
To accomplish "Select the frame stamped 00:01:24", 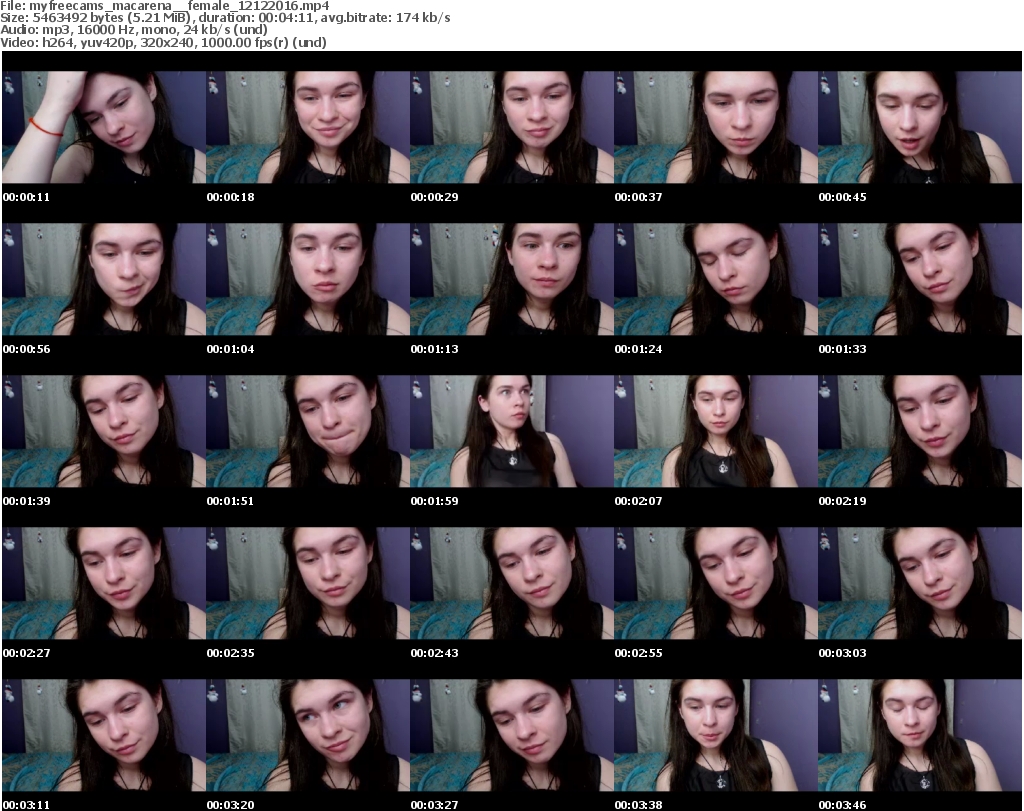I will [x=716, y=279].
